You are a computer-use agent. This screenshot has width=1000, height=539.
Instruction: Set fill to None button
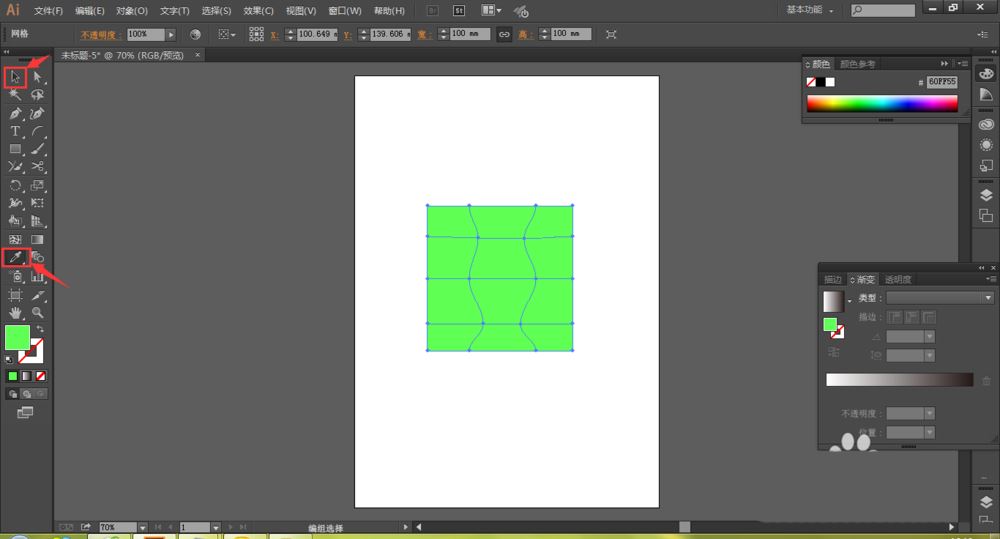point(40,376)
